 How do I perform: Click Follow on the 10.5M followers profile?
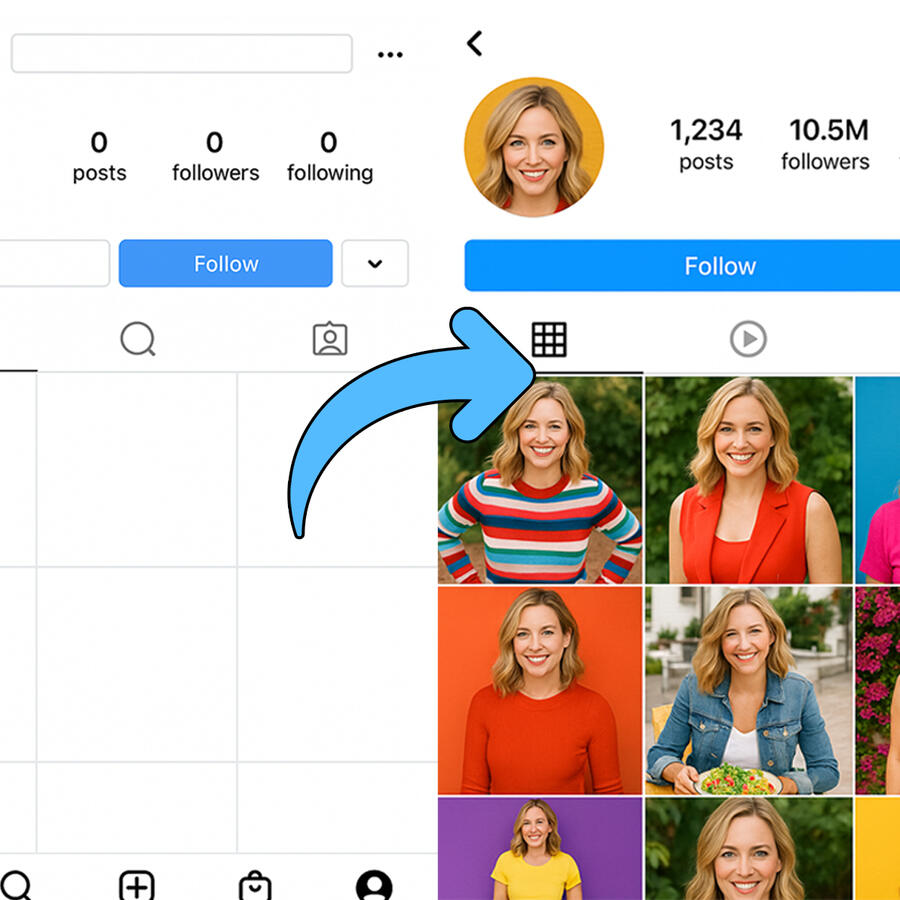[x=682, y=266]
